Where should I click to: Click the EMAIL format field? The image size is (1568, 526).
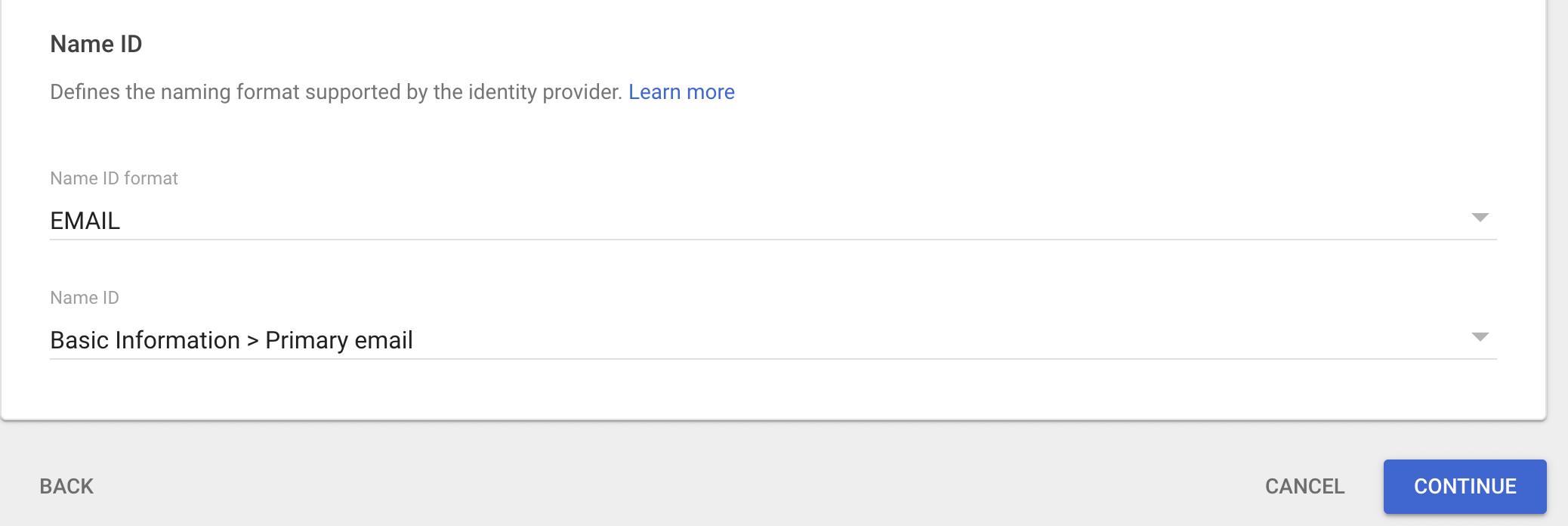coord(302,221)
